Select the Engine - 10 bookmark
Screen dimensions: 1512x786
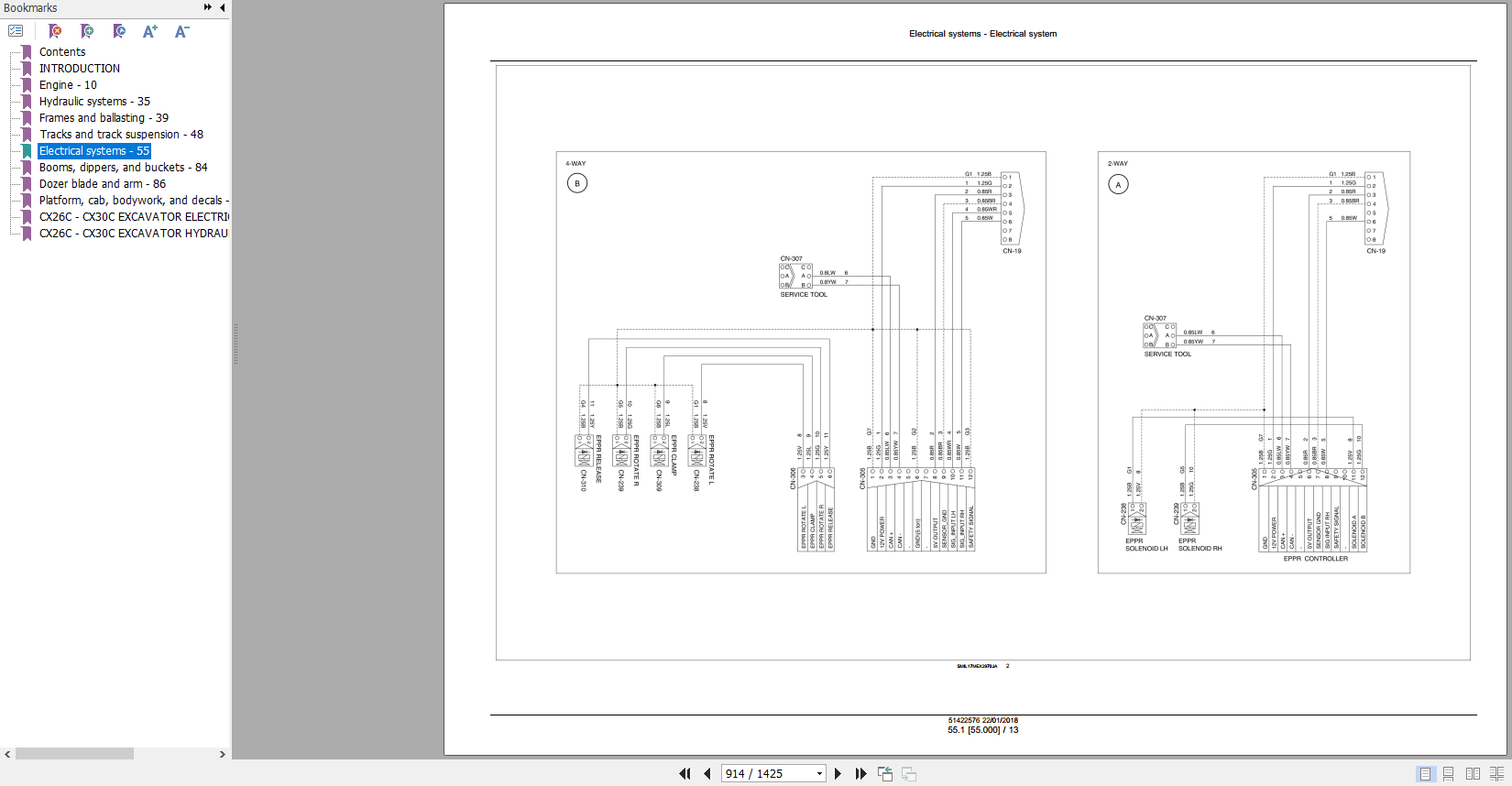68,85
